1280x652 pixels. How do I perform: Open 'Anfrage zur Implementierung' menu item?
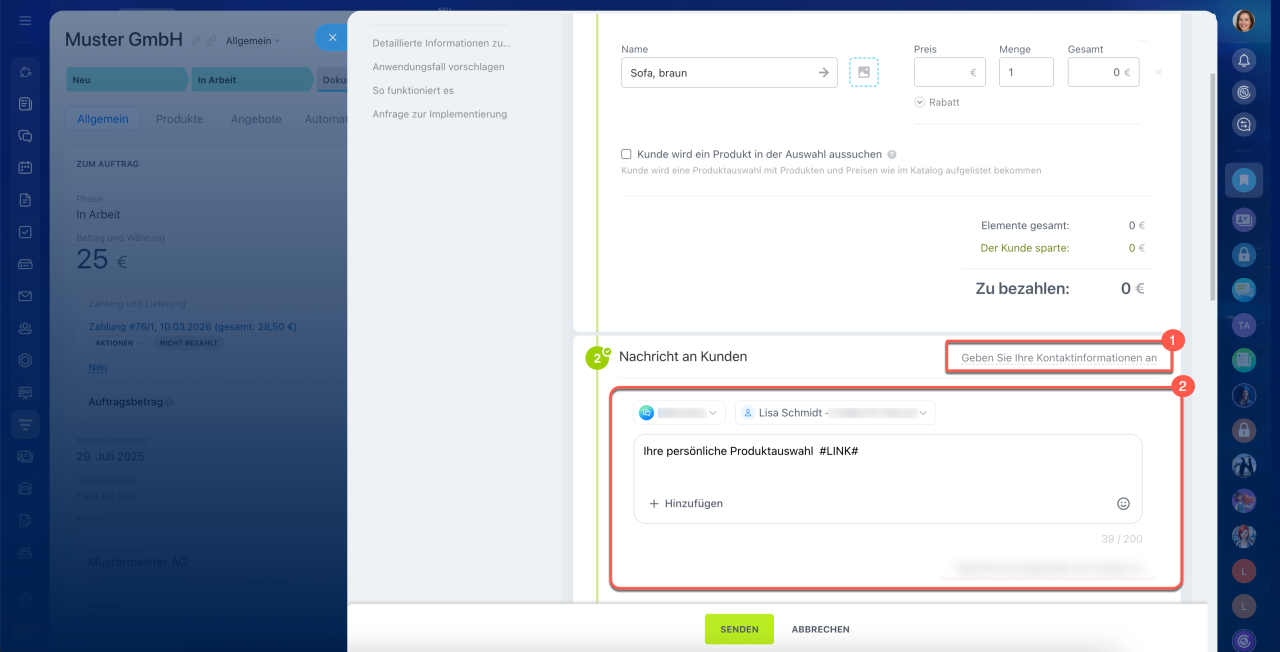click(x=439, y=114)
